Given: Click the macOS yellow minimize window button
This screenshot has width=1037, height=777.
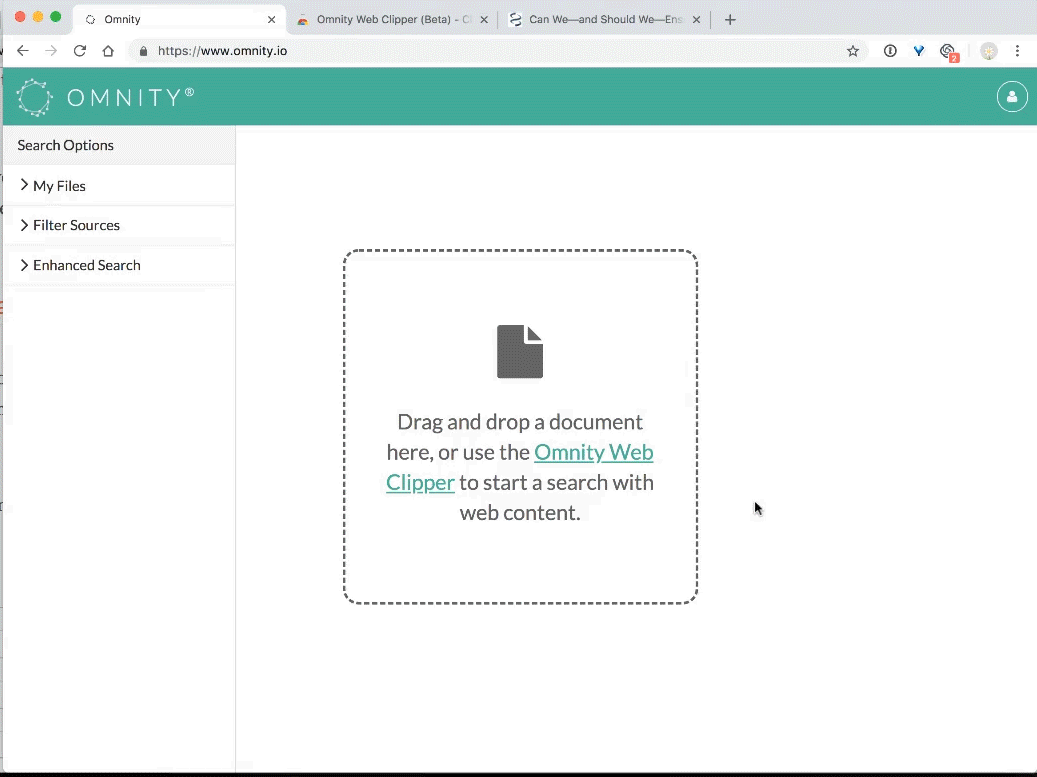Looking at the screenshot, I should point(38,17).
